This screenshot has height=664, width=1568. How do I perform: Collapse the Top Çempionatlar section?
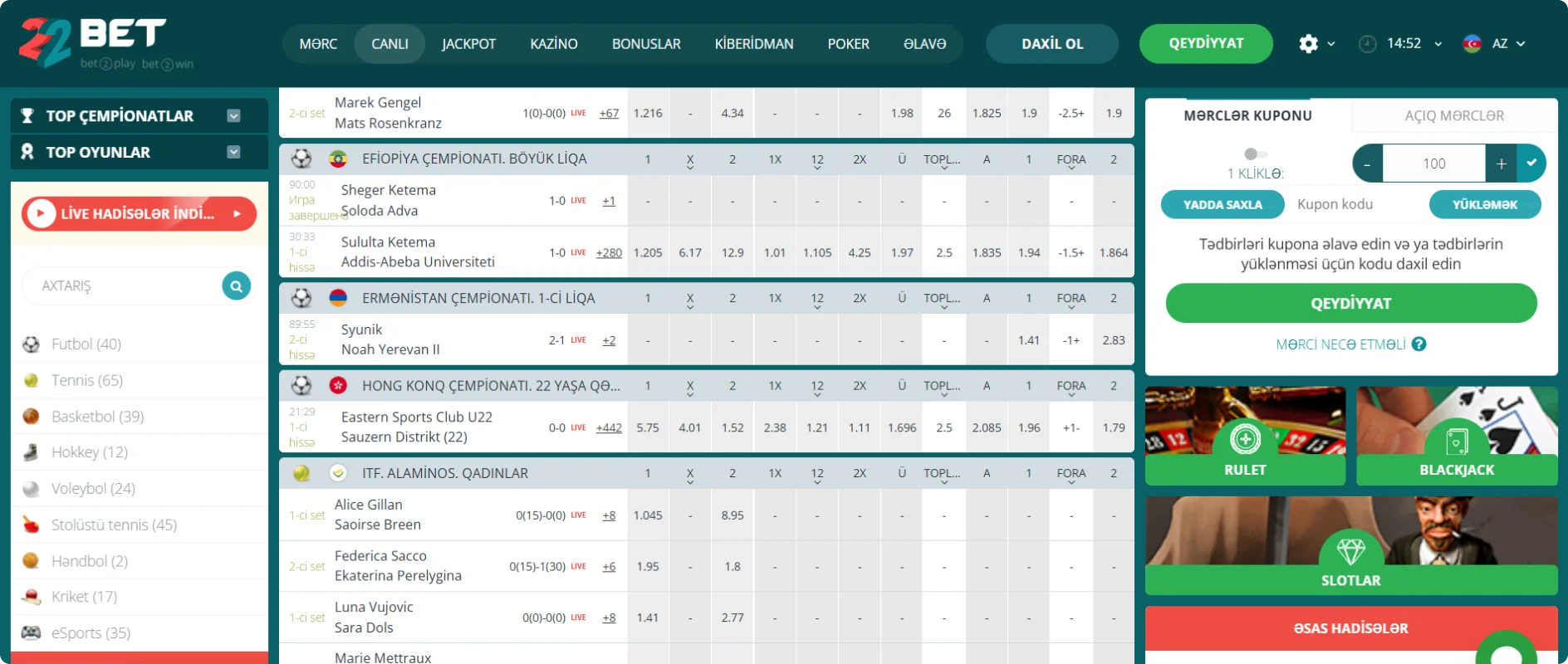234,116
